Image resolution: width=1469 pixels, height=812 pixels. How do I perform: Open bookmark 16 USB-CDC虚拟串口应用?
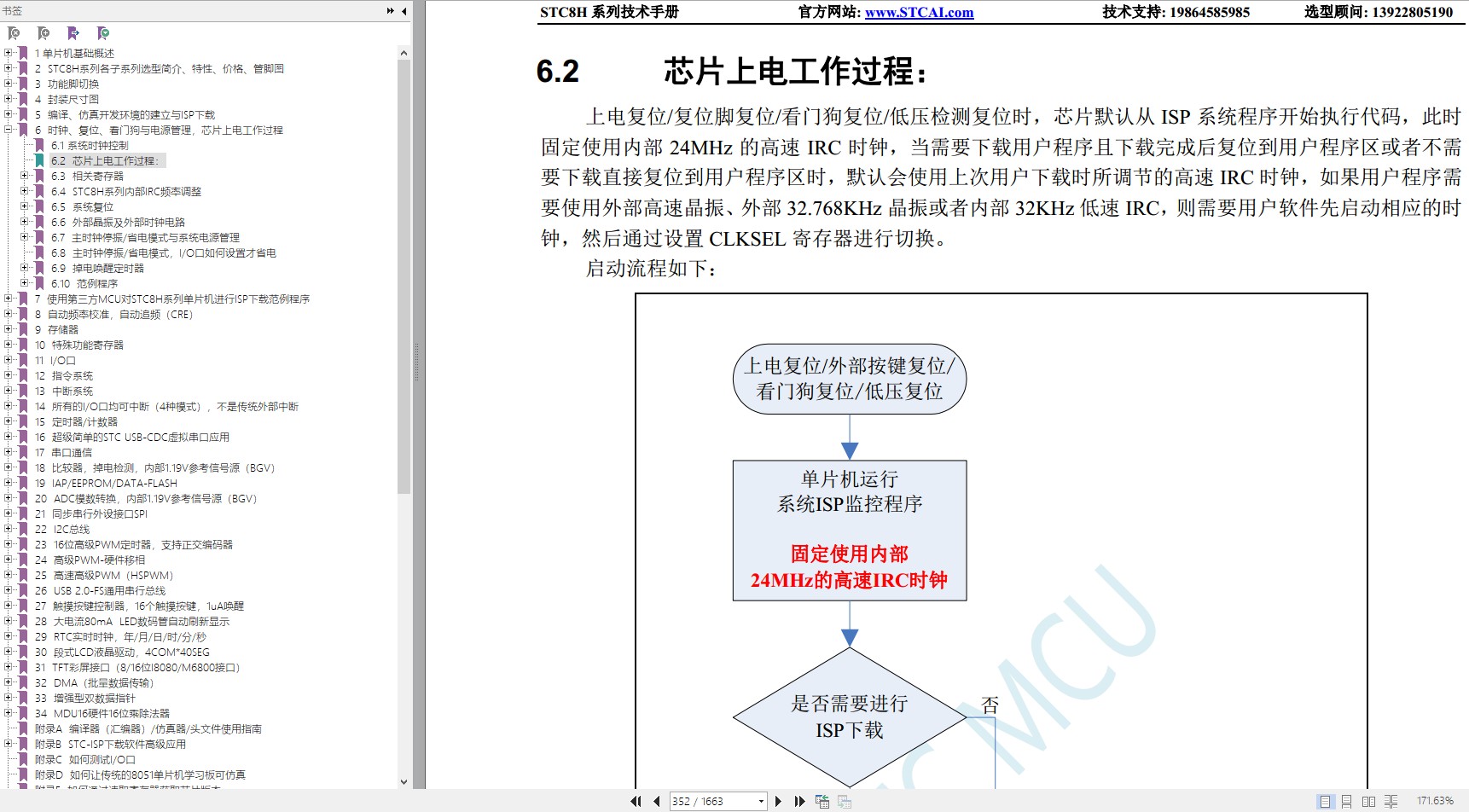pos(132,437)
